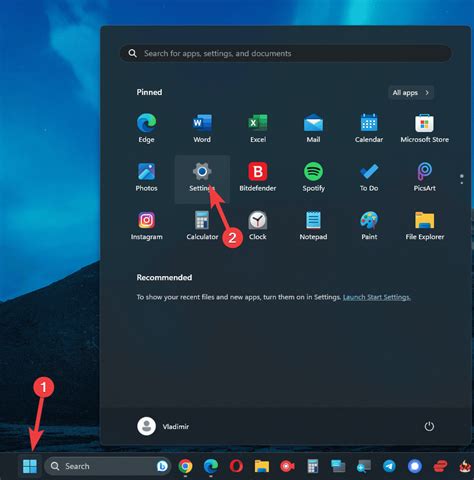The height and width of the screenshot is (480, 474).
Task: Expand the All apps list
Action: (411, 92)
